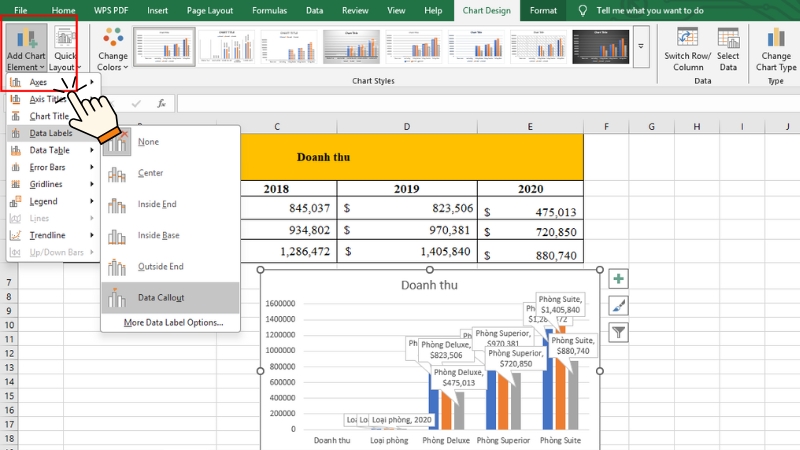Click the Chart Styles paintbrush button

point(618,306)
